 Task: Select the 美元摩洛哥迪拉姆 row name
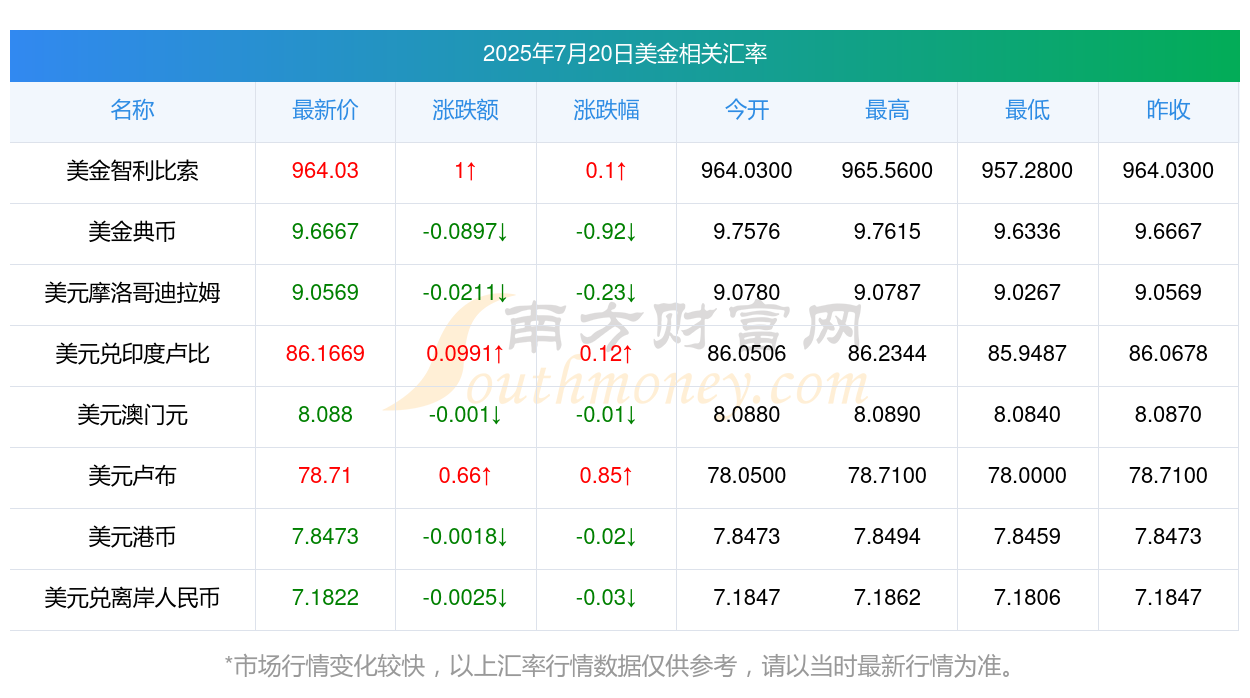coord(132,293)
